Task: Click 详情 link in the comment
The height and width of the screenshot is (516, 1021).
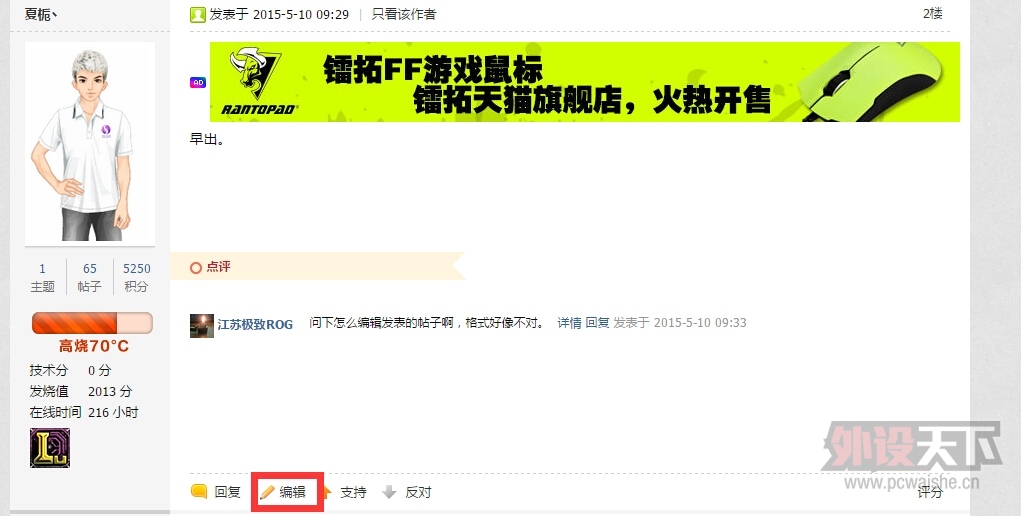Action: coord(570,323)
